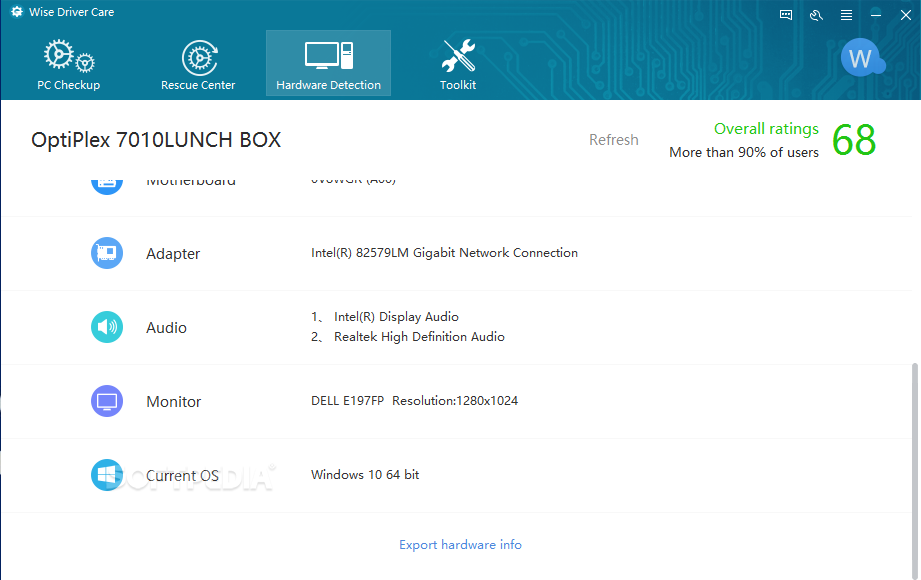The width and height of the screenshot is (921, 580).
Task: Click the Wise Driver Care gear logo
Action: coord(17,12)
